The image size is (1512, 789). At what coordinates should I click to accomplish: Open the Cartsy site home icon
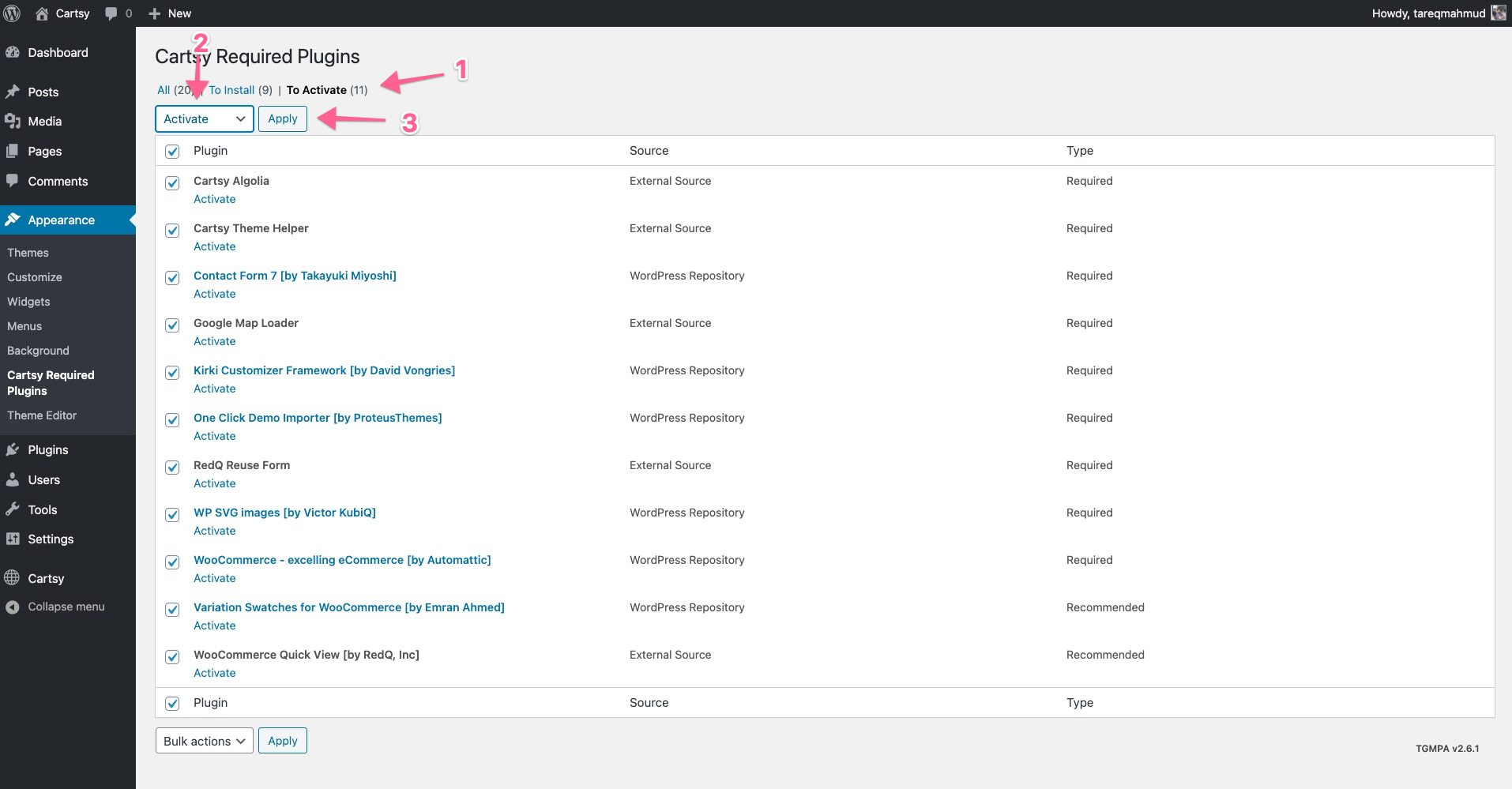tap(43, 13)
